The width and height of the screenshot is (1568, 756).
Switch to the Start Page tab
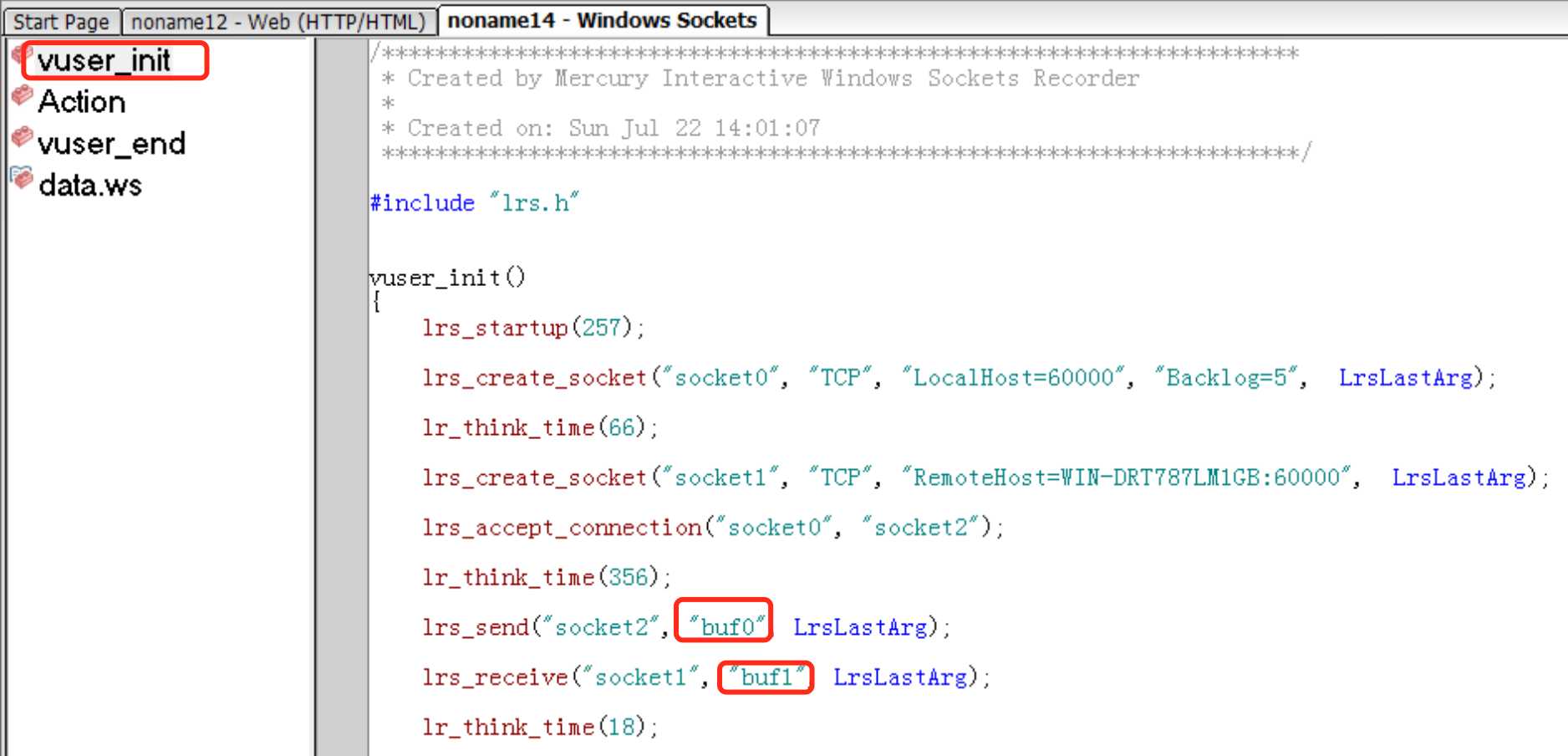click(61, 21)
